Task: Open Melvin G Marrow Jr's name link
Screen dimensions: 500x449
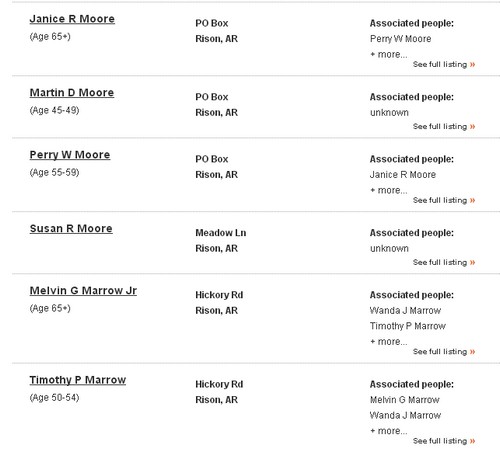Action: (83, 291)
